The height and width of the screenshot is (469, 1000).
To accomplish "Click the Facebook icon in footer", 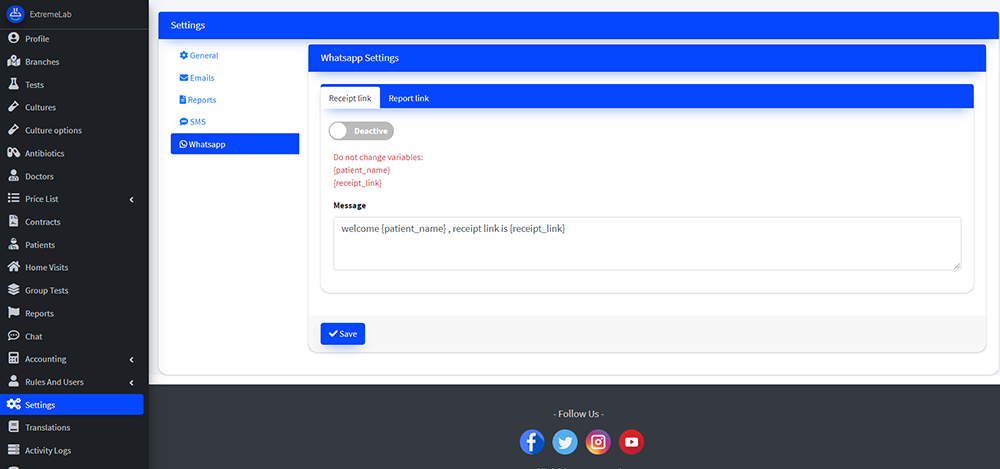I will 532,441.
